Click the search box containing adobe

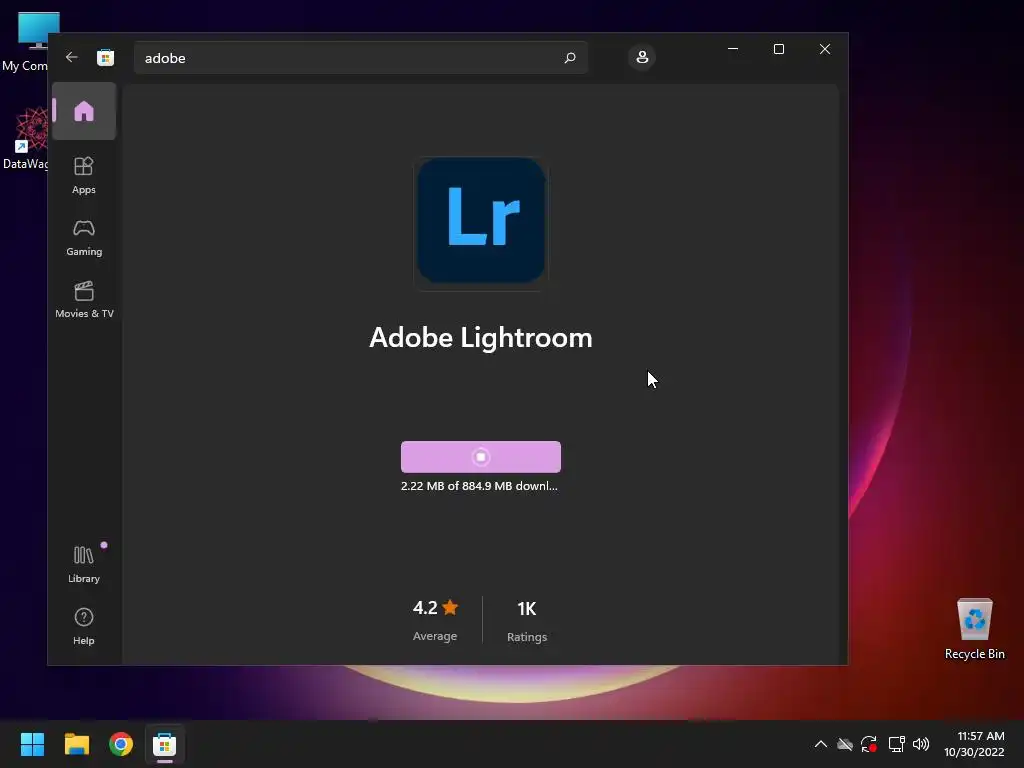pyautogui.click(x=360, y=57)
